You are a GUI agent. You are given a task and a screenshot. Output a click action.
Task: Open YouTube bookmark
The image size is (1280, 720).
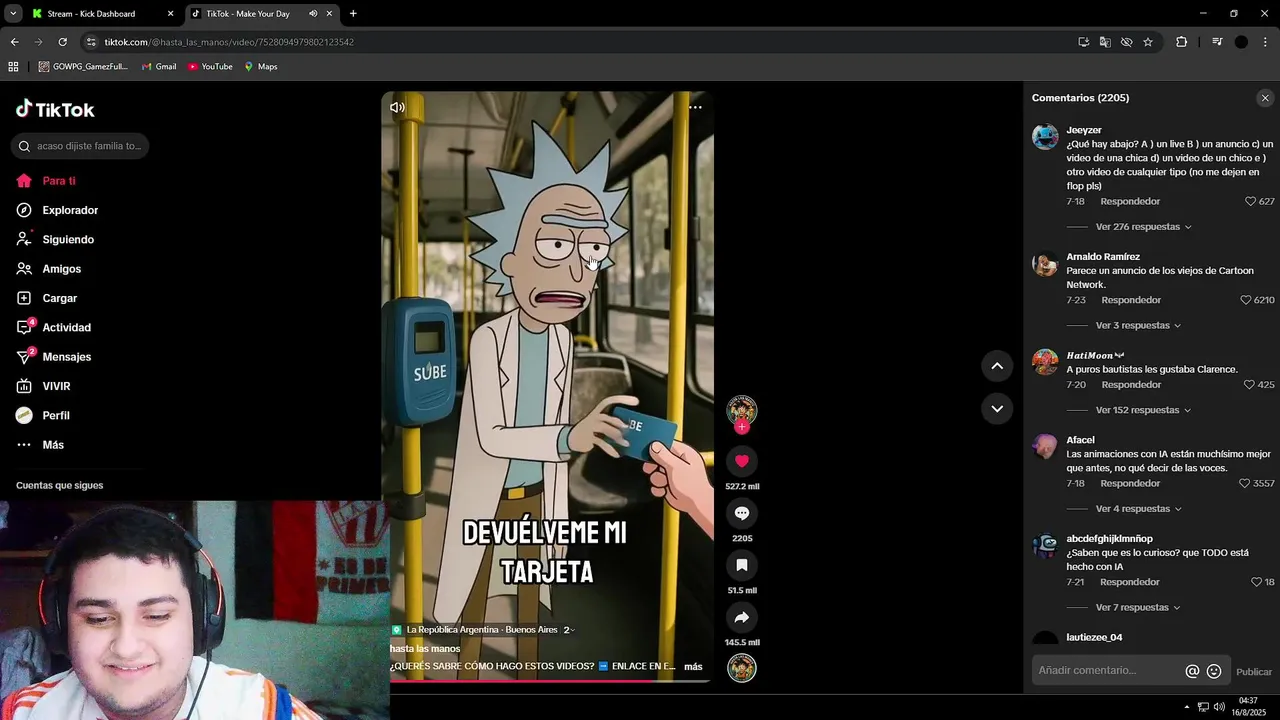[210, 67]
